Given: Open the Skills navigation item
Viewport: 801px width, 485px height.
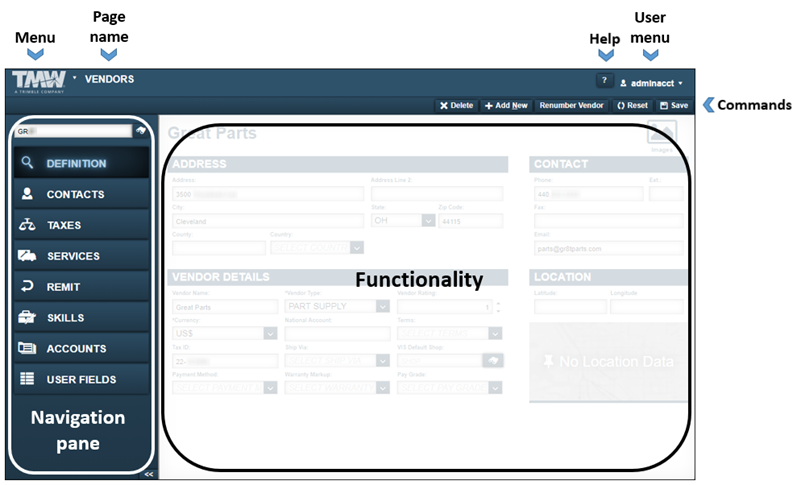Looking at the screenshot, I should [x=82, y=317].
